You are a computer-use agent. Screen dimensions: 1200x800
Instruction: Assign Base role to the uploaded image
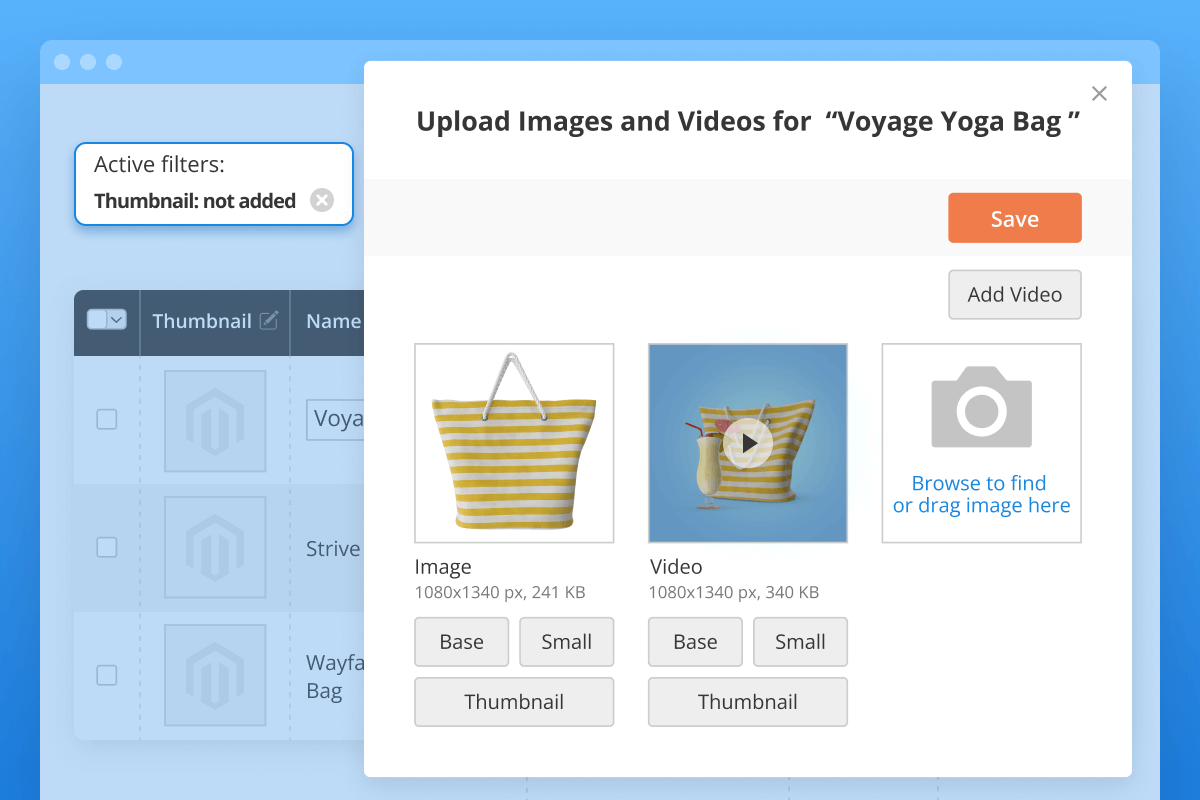[x=461, y=641]
